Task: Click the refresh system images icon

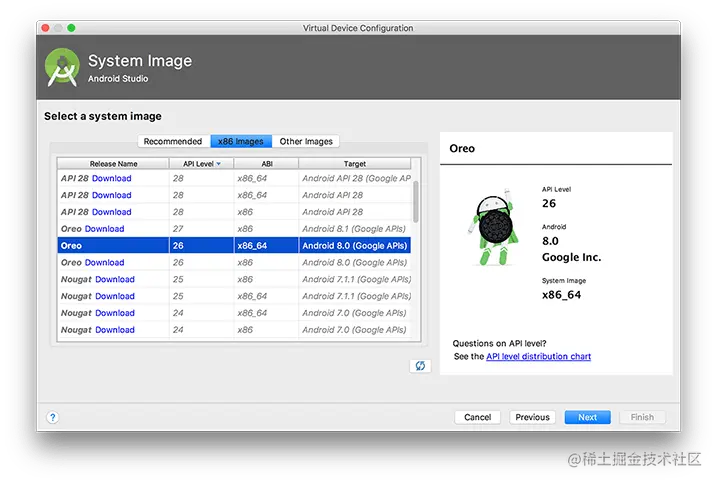Action: pyautogui.click(x=420, y=365)
